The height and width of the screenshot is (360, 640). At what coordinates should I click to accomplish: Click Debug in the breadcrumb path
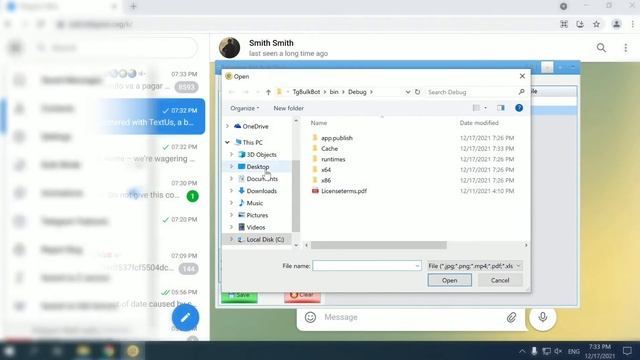pyautogui.click(x=357, y=92)
